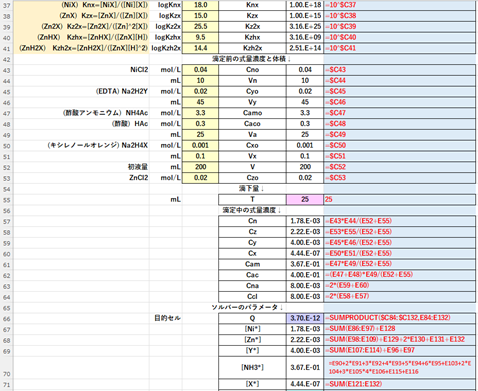The image size is (478, 391).
Task: Select the Cn value 1.78.E-03 in row 57
Action: 305,221
